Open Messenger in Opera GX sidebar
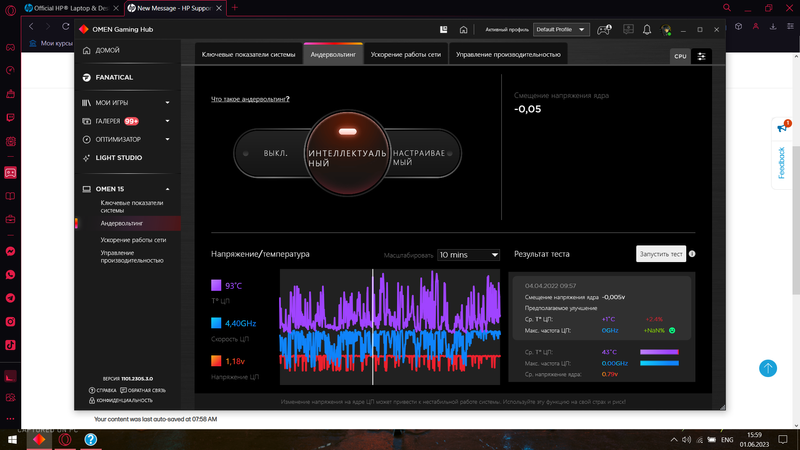800x450 pixels. click(10, 251)
